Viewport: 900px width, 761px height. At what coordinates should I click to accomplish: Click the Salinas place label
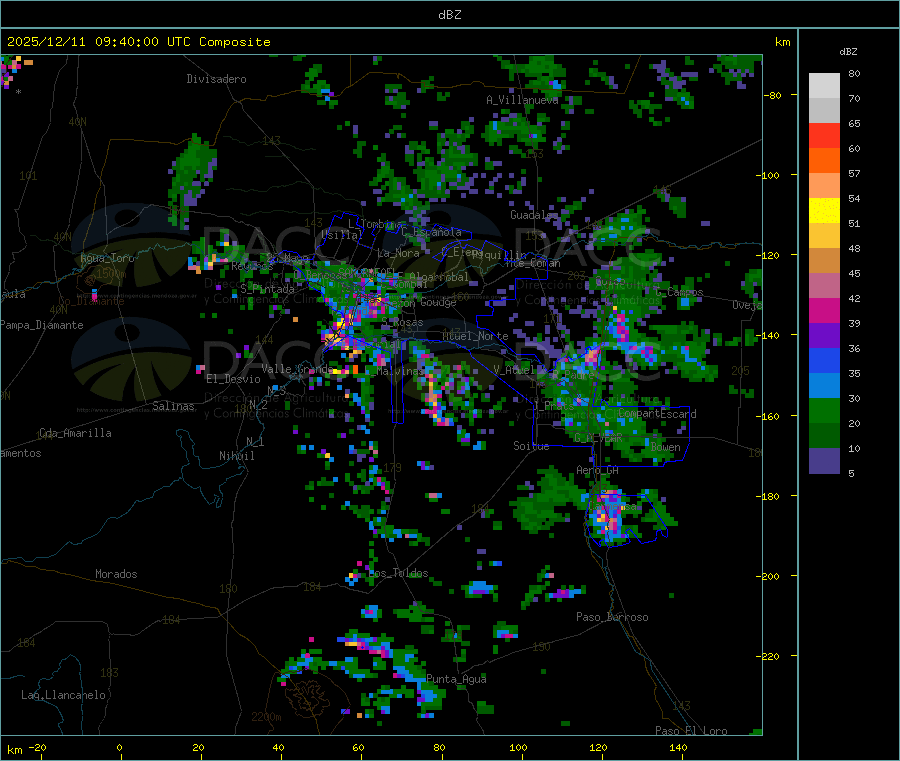[173, 406]
